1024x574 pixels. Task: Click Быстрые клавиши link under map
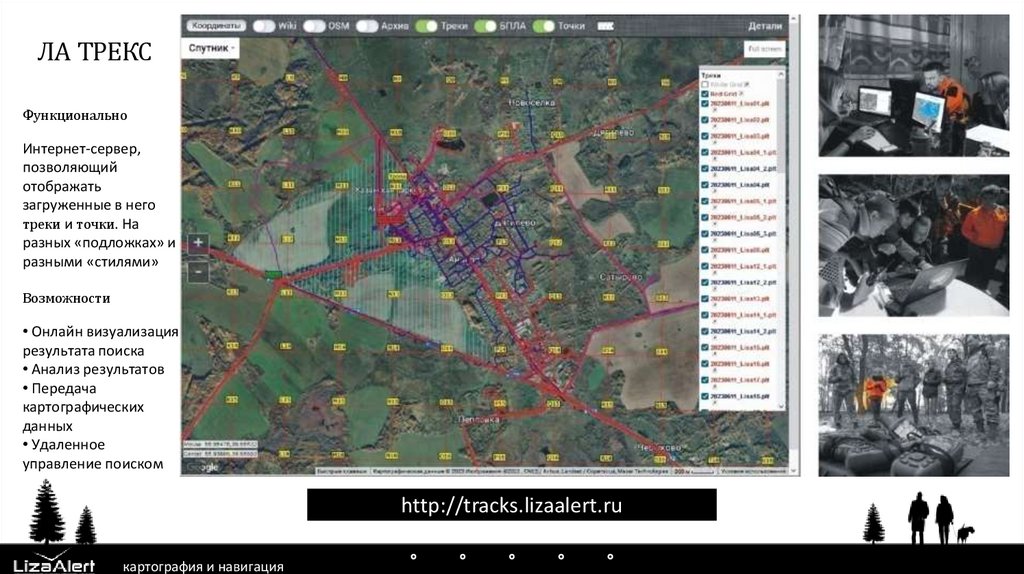(x=342, y=471)
